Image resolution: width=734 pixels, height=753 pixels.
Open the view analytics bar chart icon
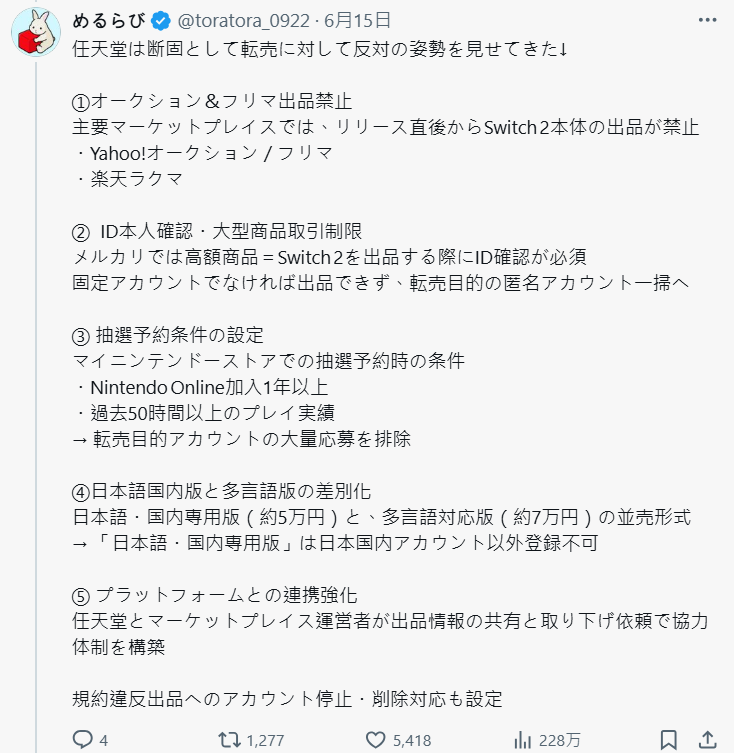522,740
